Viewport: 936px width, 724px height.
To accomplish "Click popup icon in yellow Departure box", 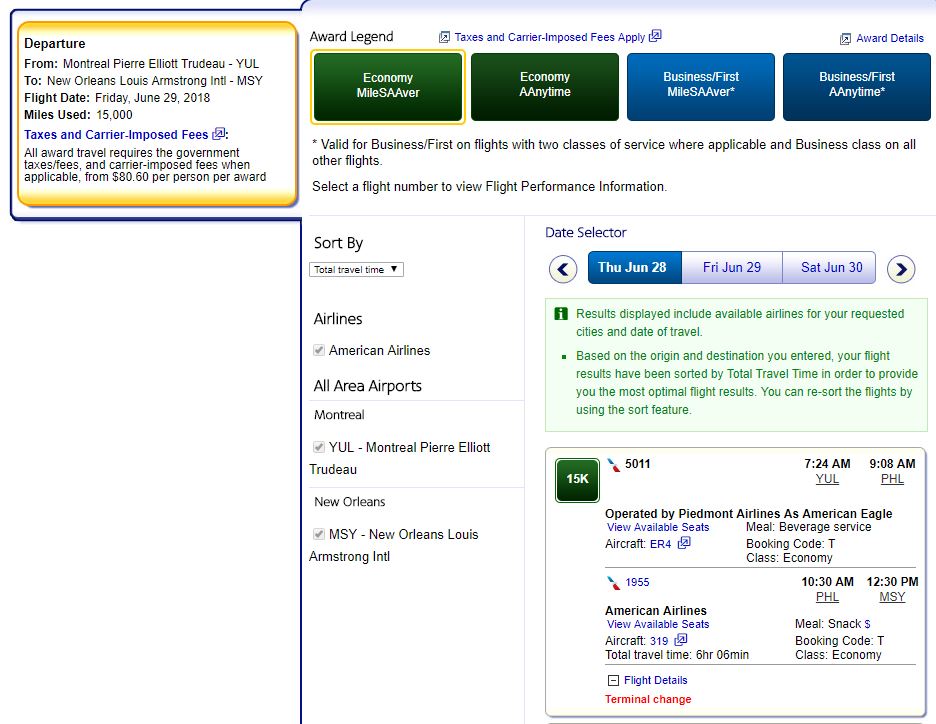I will [219, 133].
